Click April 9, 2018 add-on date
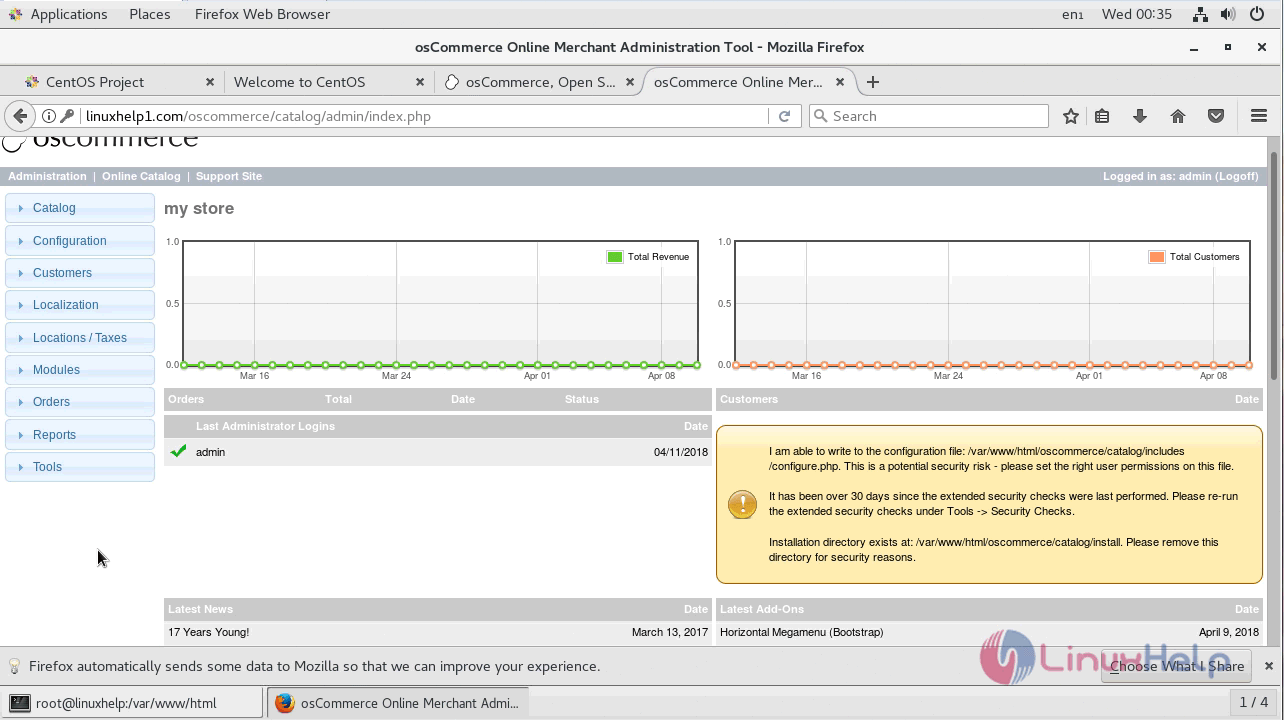The image size is (1284, 720). 1229,632
